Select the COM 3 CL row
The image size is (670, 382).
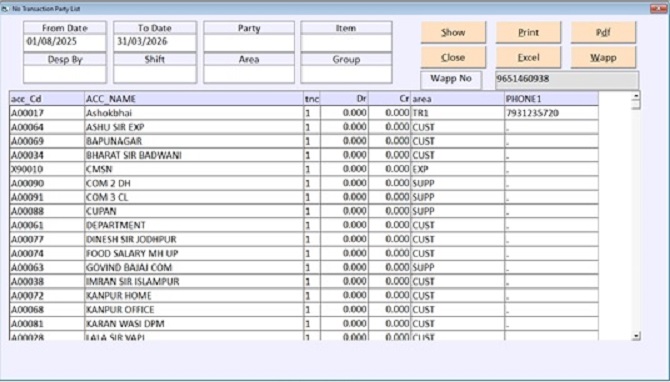304,197
